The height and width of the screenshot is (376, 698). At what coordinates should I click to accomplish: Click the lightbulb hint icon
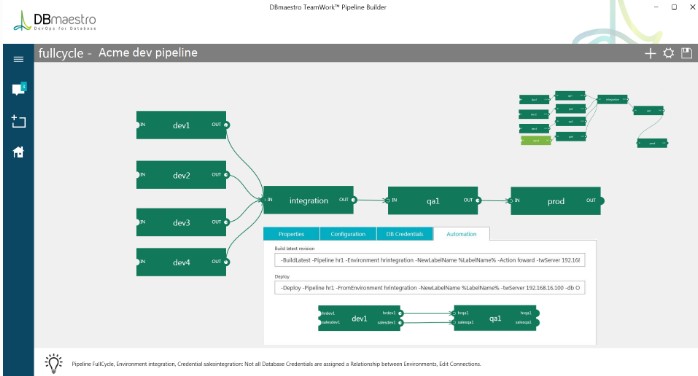(x=54, y=363)
